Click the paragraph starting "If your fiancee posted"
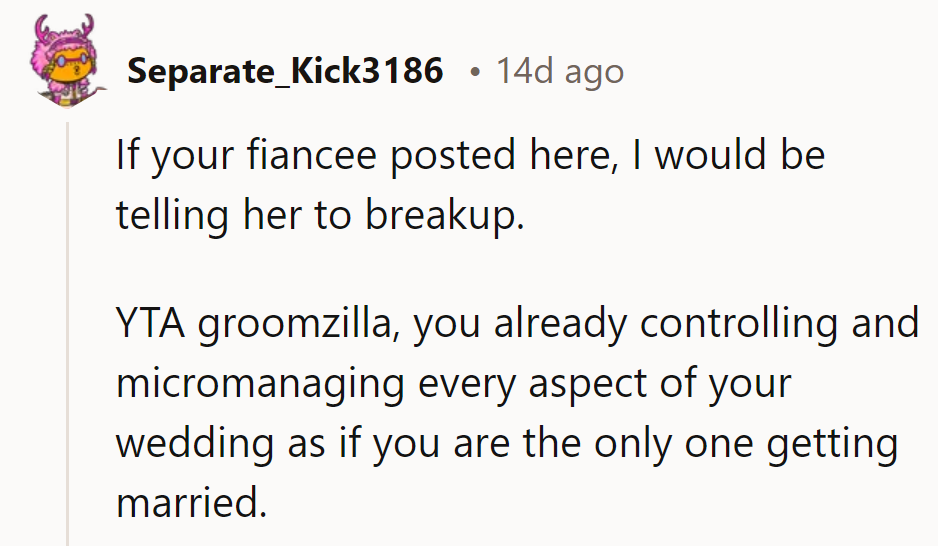Image resolution: width=938 pixels, height=546 pixels. pos(470,186)
